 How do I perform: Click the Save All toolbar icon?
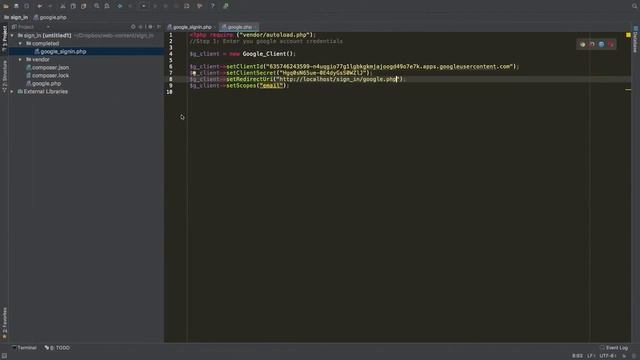pyautogui.click(x=16, y=6)
